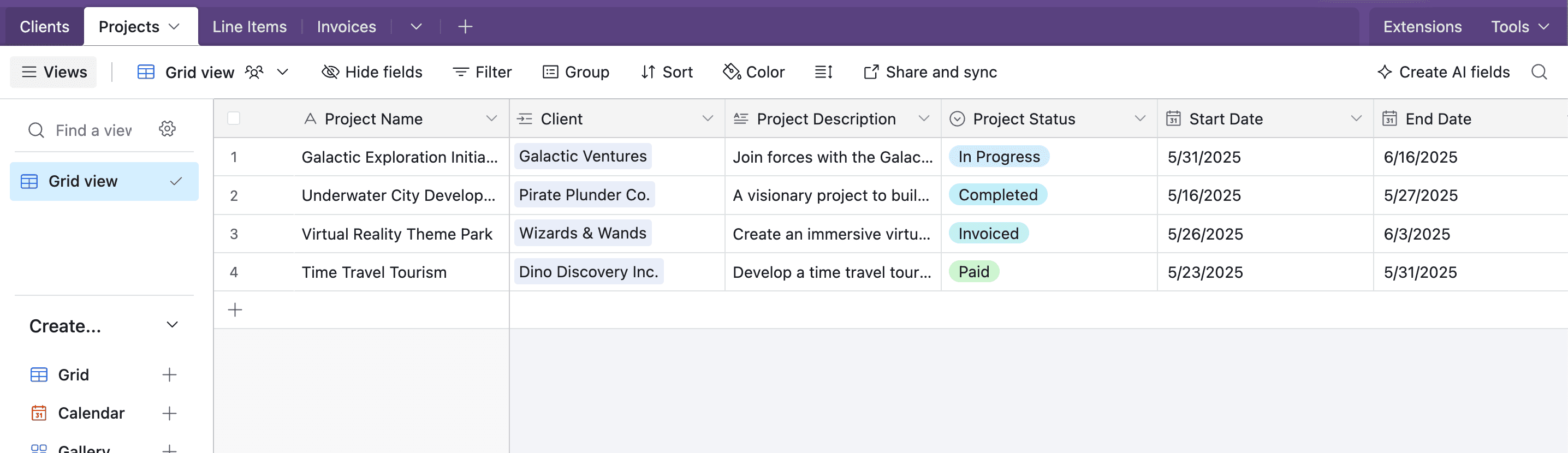Open the Project Name column dropdown

pyautogui.click(x=491, y=118)
